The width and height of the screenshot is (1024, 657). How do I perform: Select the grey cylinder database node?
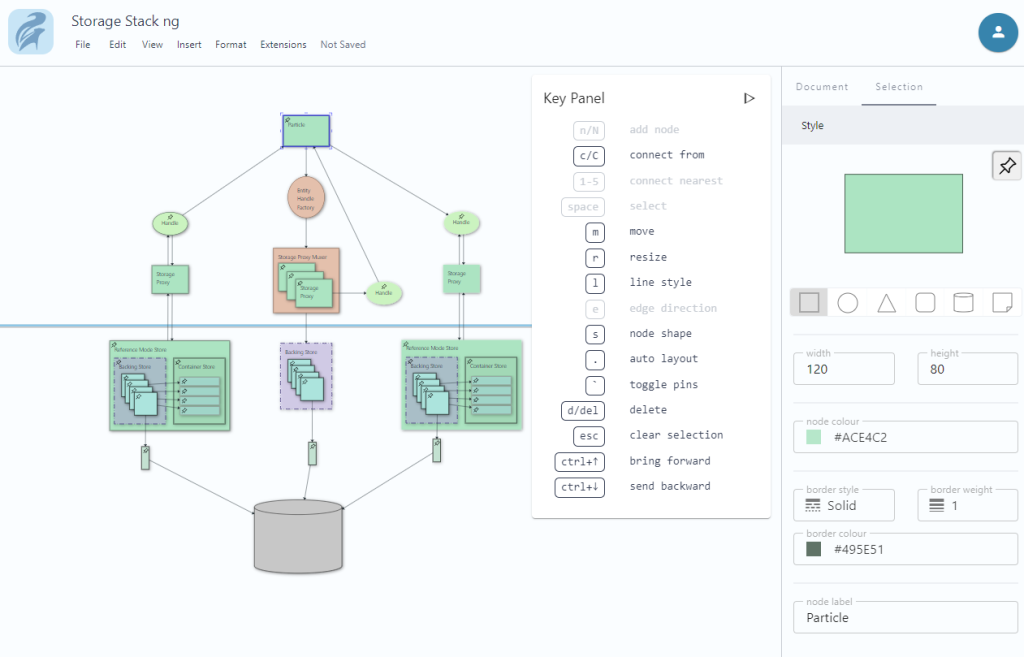298,537
